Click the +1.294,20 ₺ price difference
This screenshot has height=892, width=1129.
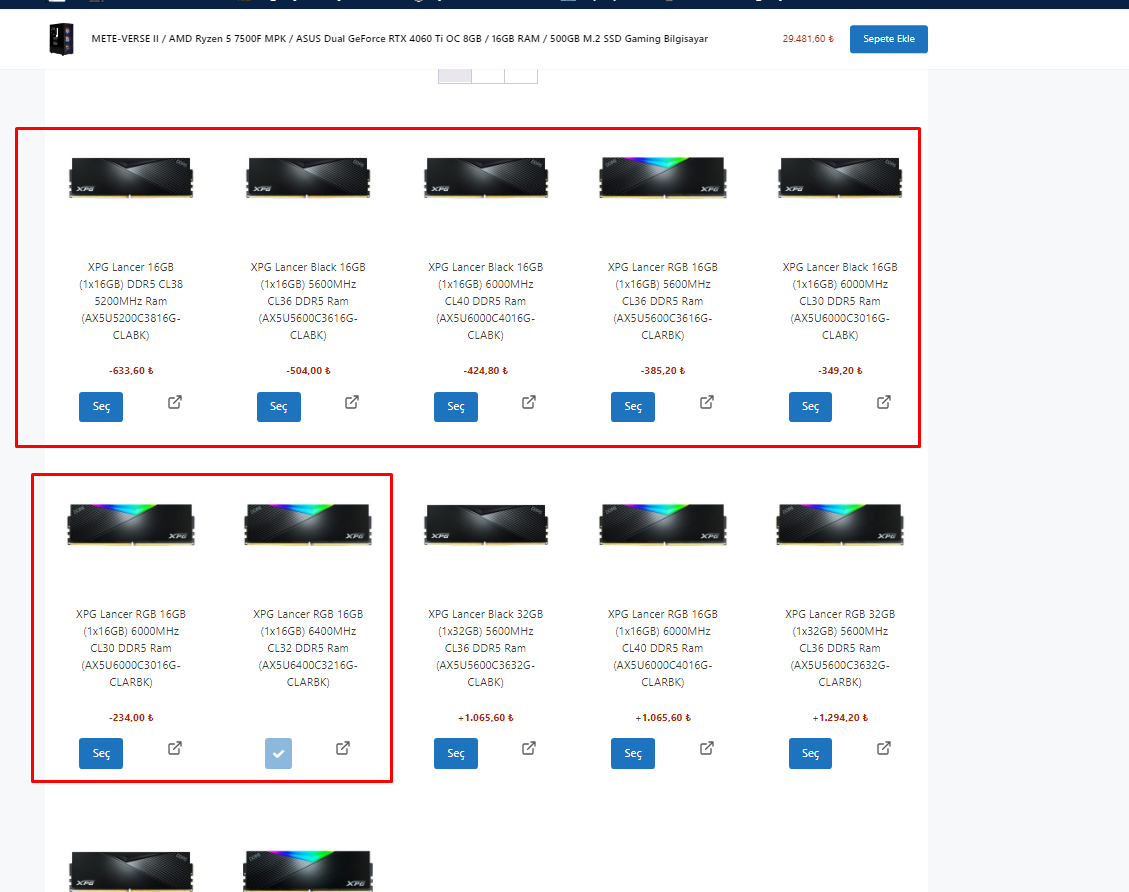point(840,718)
